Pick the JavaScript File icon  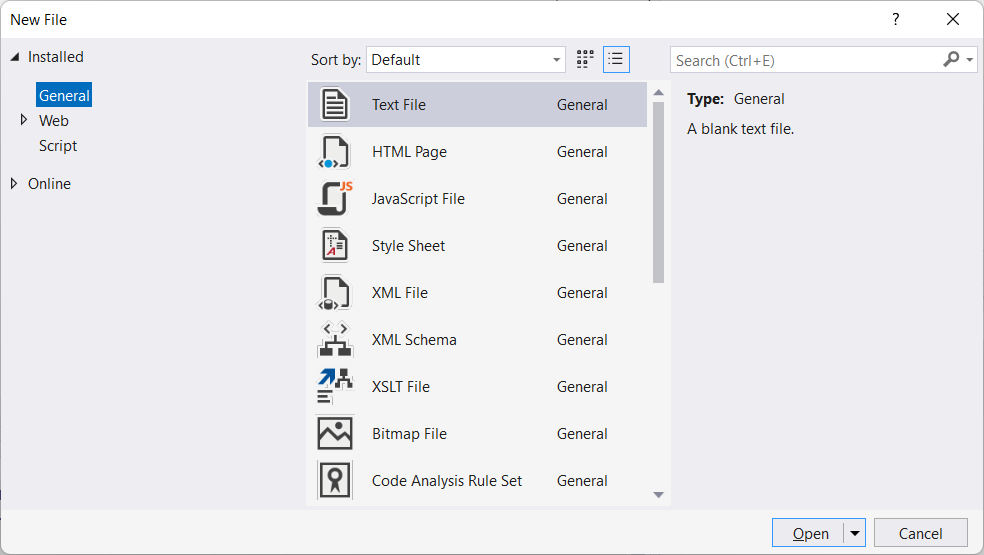[x=334, y=199]
